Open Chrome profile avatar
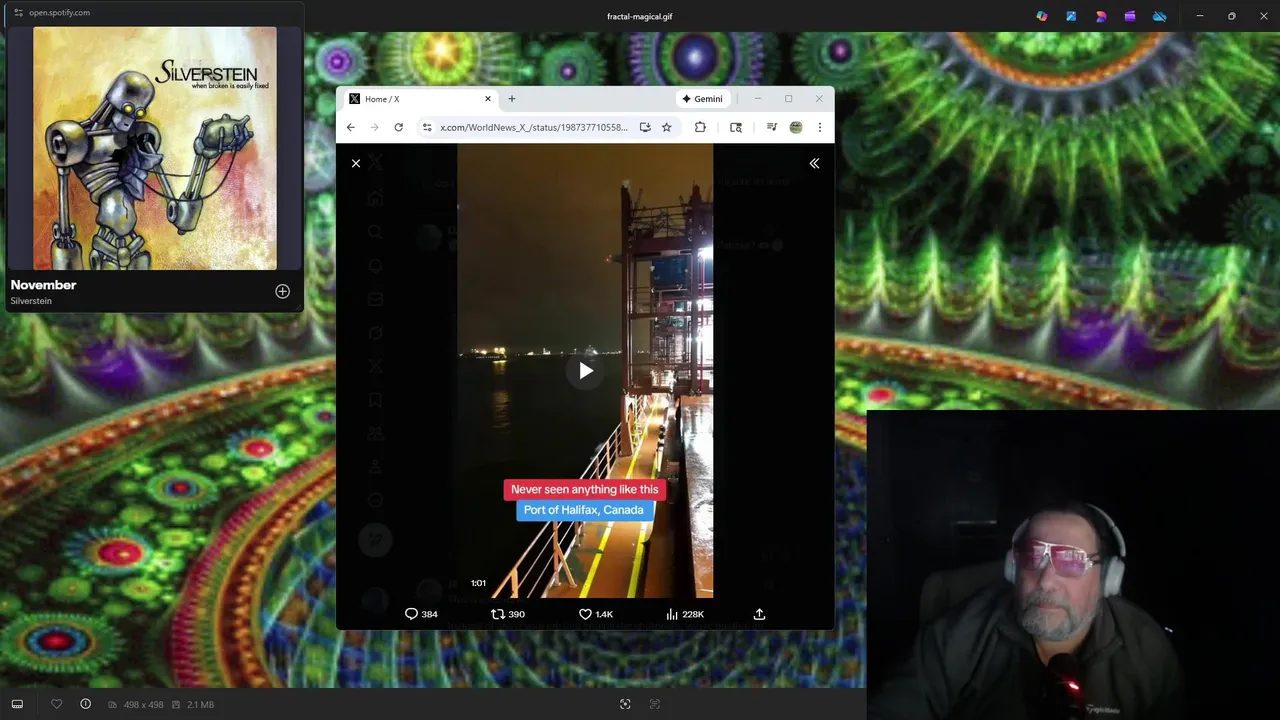This screenshot has width=1280, height=720. [x=796, y=127]
